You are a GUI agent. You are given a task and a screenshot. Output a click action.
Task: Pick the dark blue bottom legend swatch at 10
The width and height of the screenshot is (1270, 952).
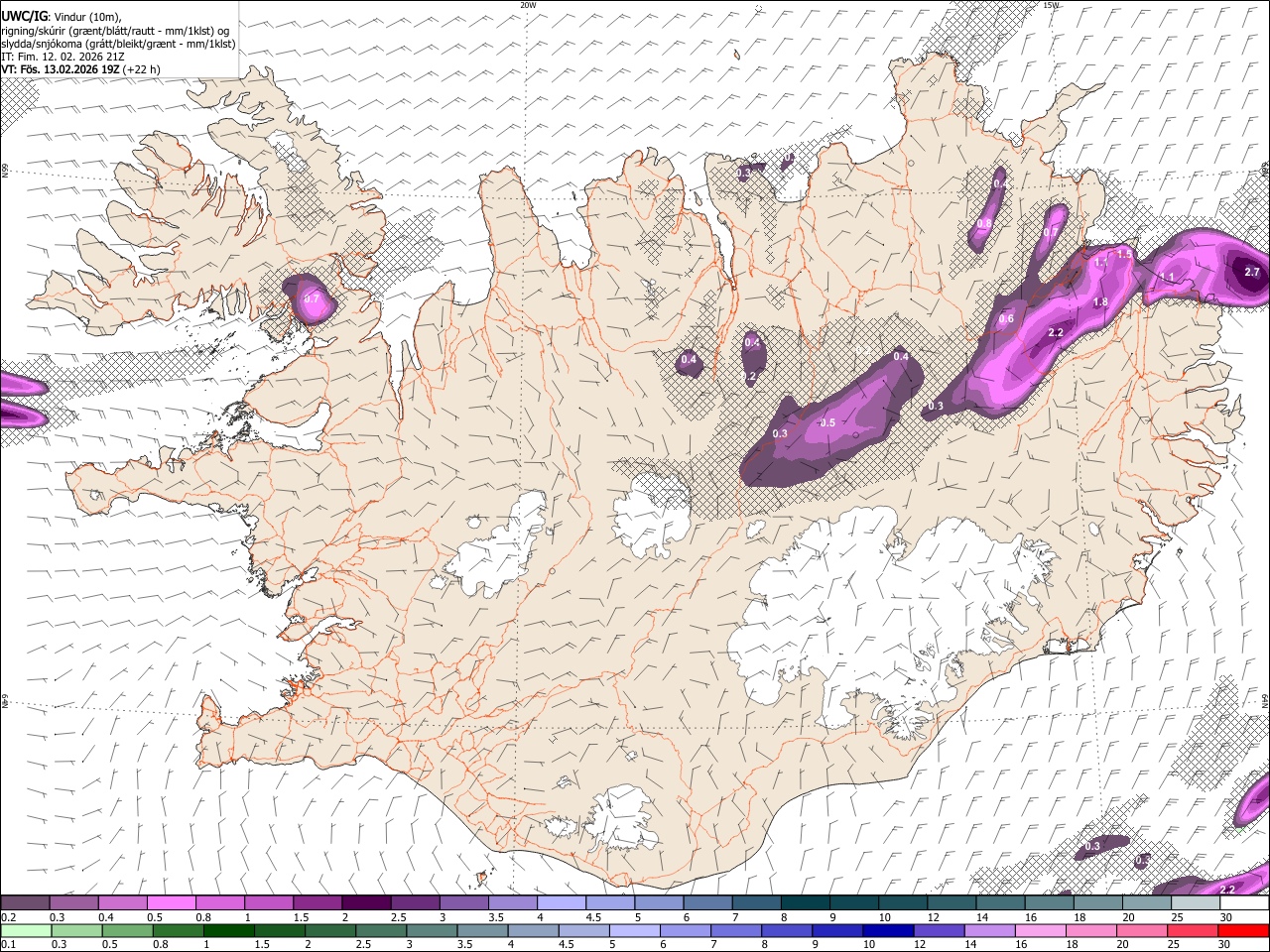coord(888,930)
